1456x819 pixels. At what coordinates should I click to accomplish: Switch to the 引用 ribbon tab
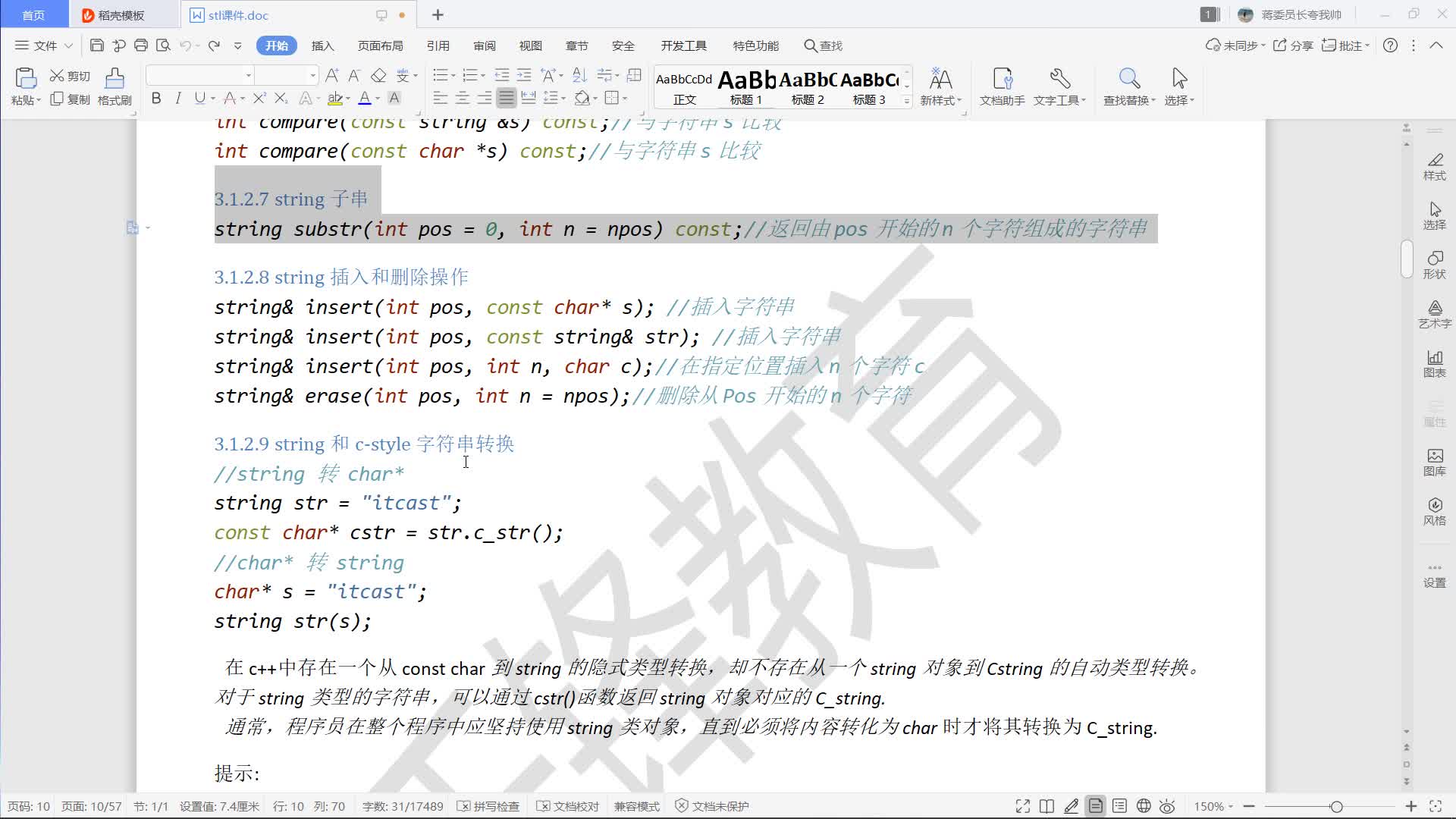(x=438, y=45)
